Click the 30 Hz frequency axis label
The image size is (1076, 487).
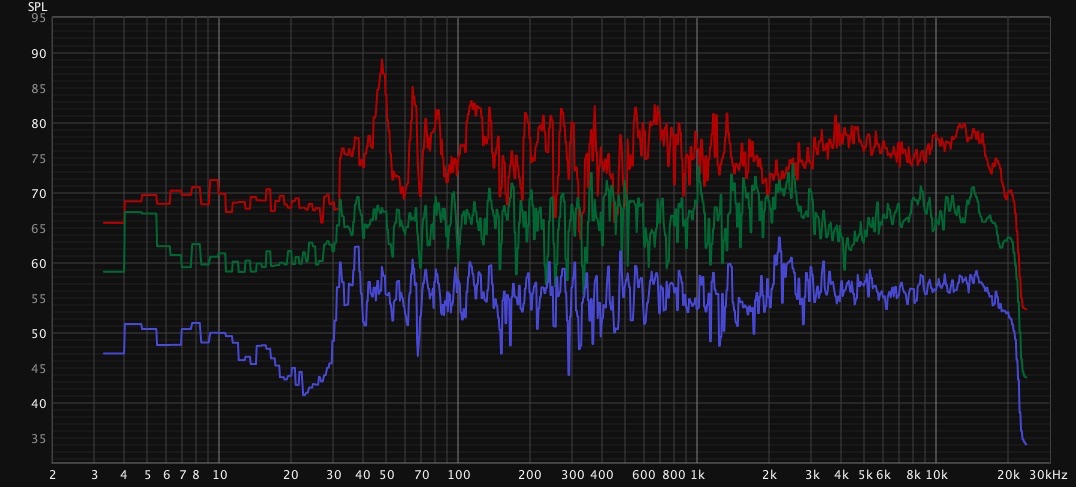click(x=334, y=475)
